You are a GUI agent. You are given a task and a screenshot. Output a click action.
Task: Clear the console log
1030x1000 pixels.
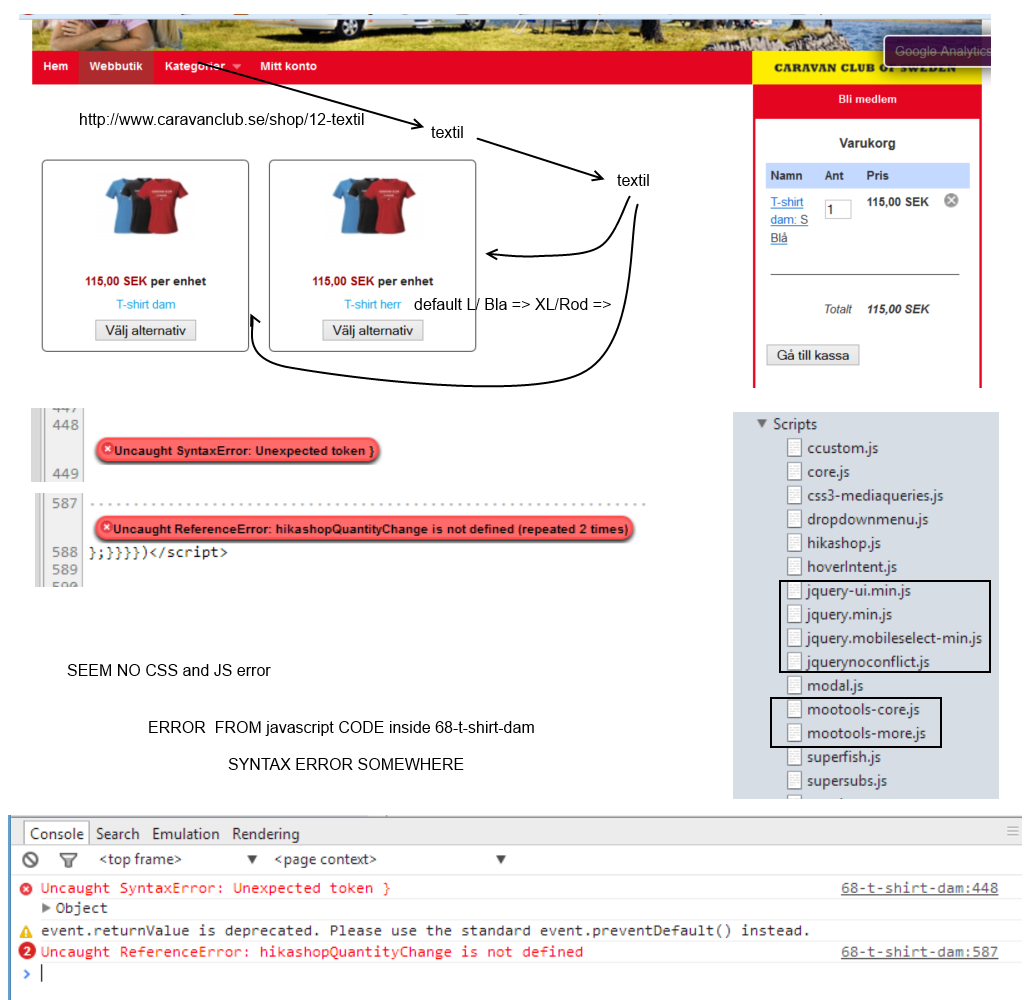click(x=30, y=859)
